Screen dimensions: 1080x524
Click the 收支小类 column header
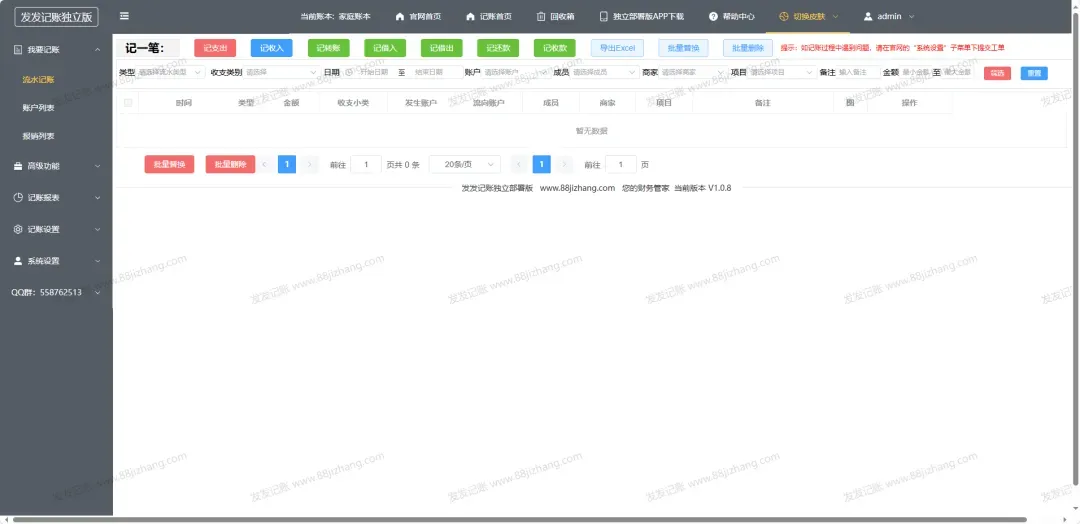pos(353,103)
